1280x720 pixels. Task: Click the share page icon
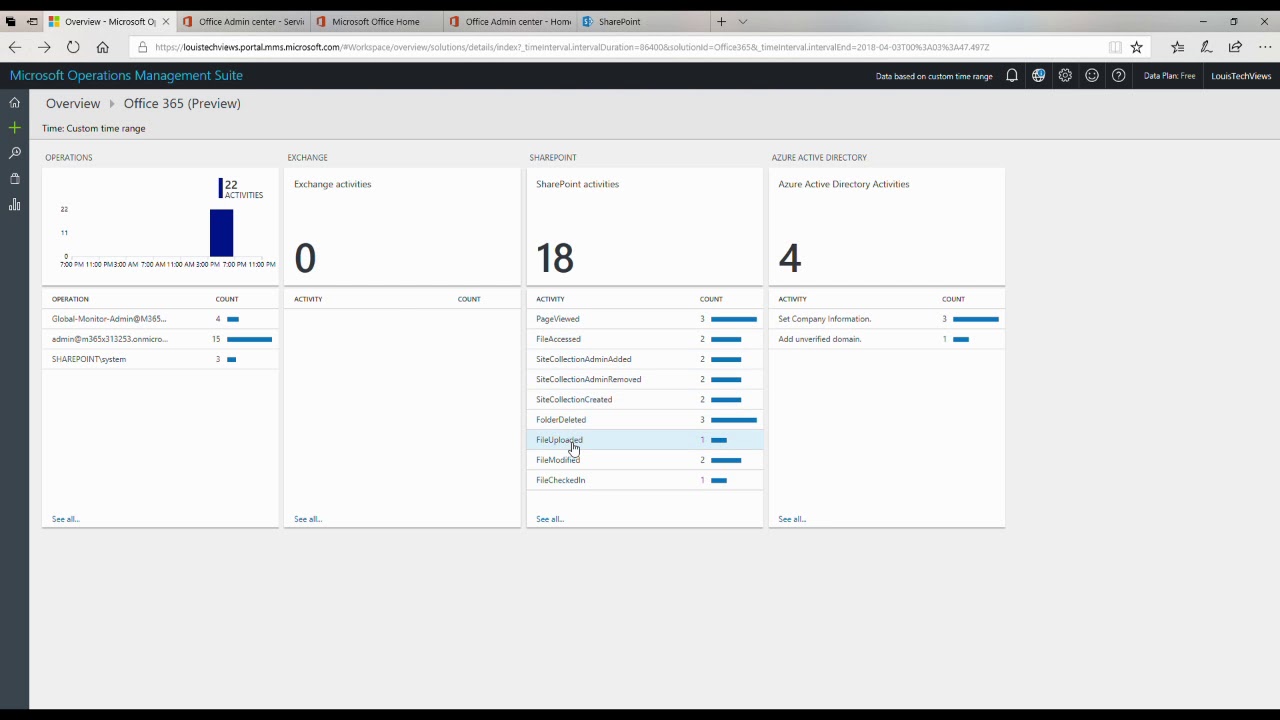pyautogui.click(x=1236, y=47)
